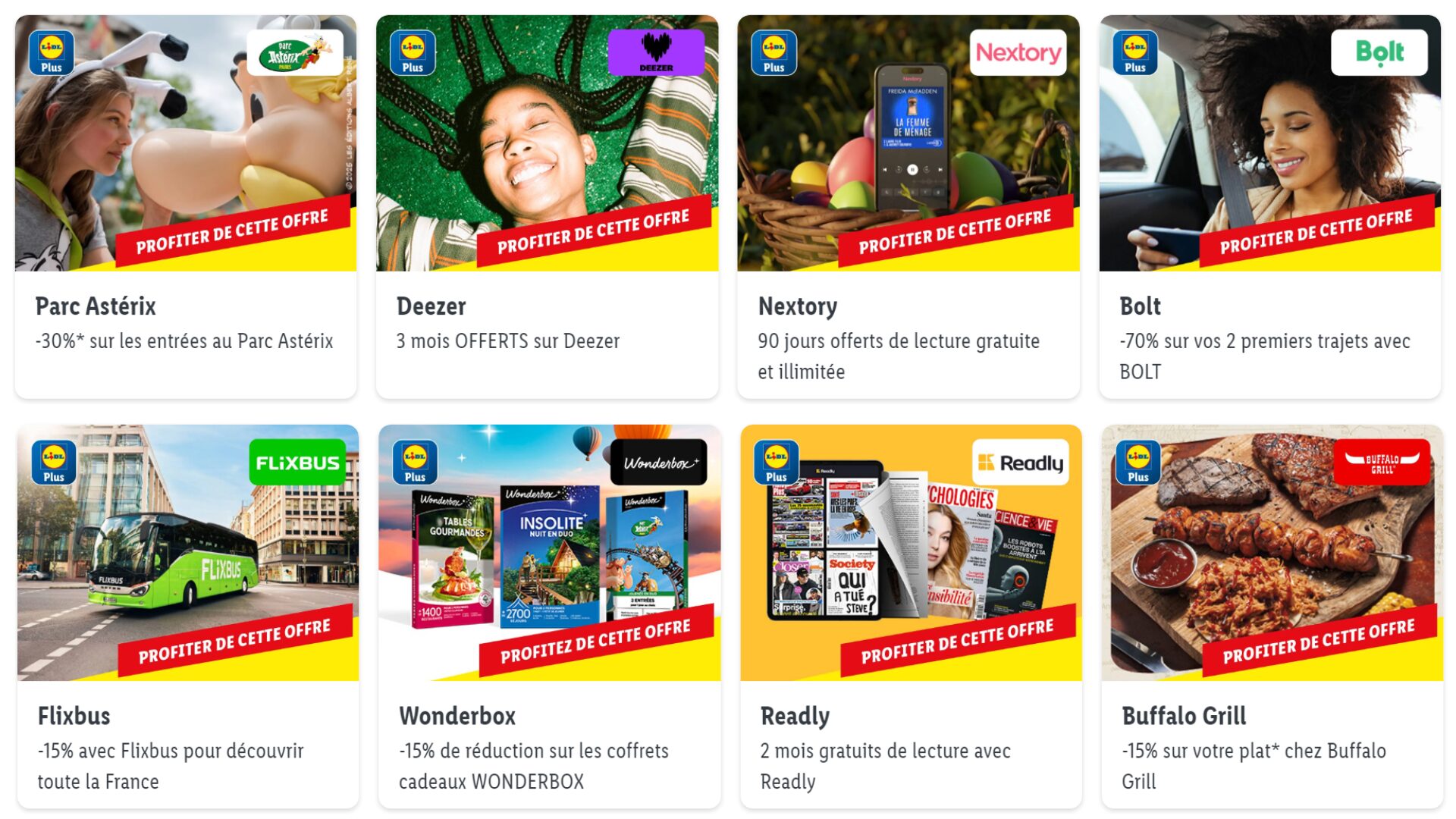Open the Deezer offer title

[431, 306]
